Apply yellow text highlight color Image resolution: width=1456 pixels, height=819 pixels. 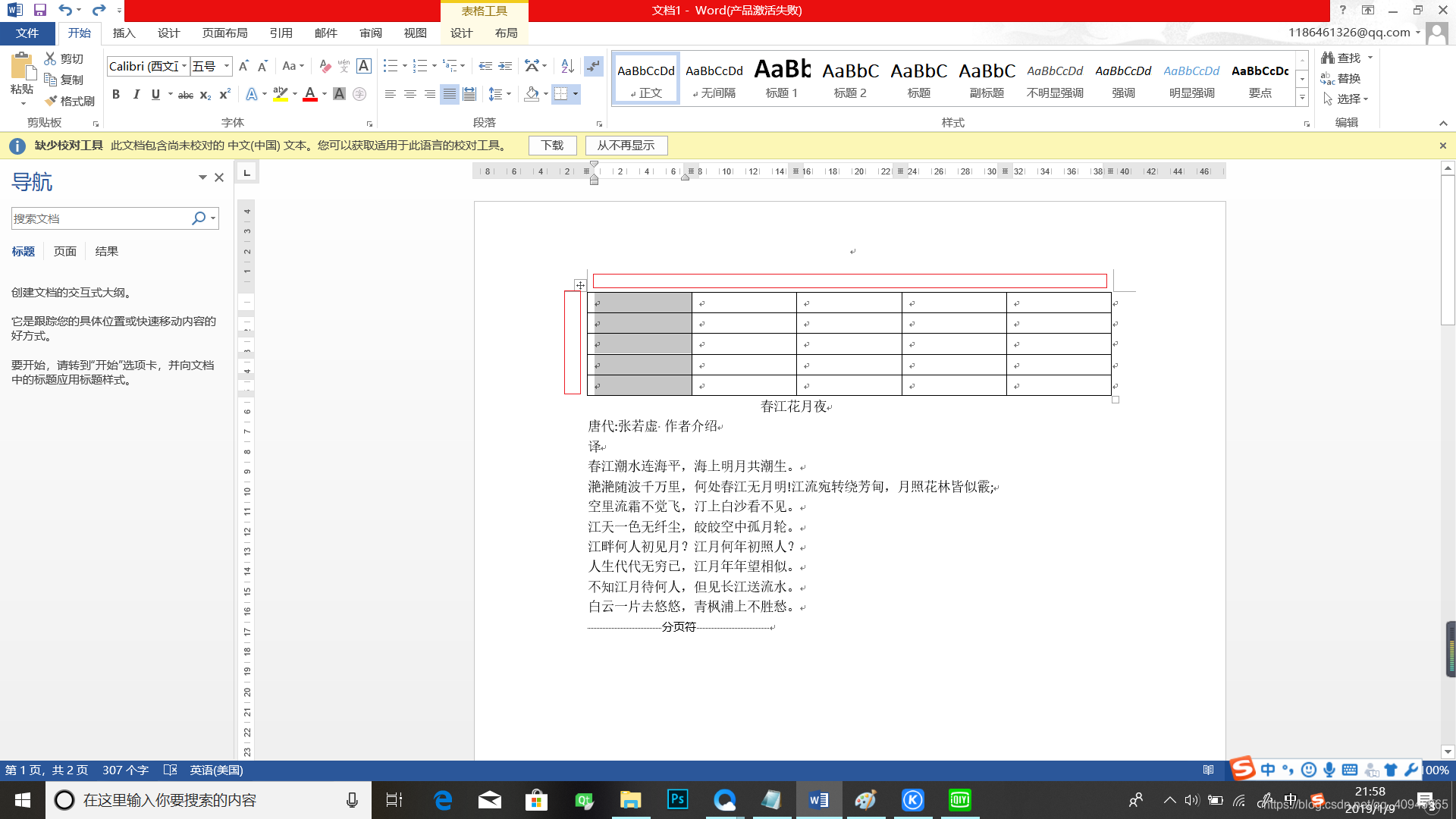pos(280,95)
